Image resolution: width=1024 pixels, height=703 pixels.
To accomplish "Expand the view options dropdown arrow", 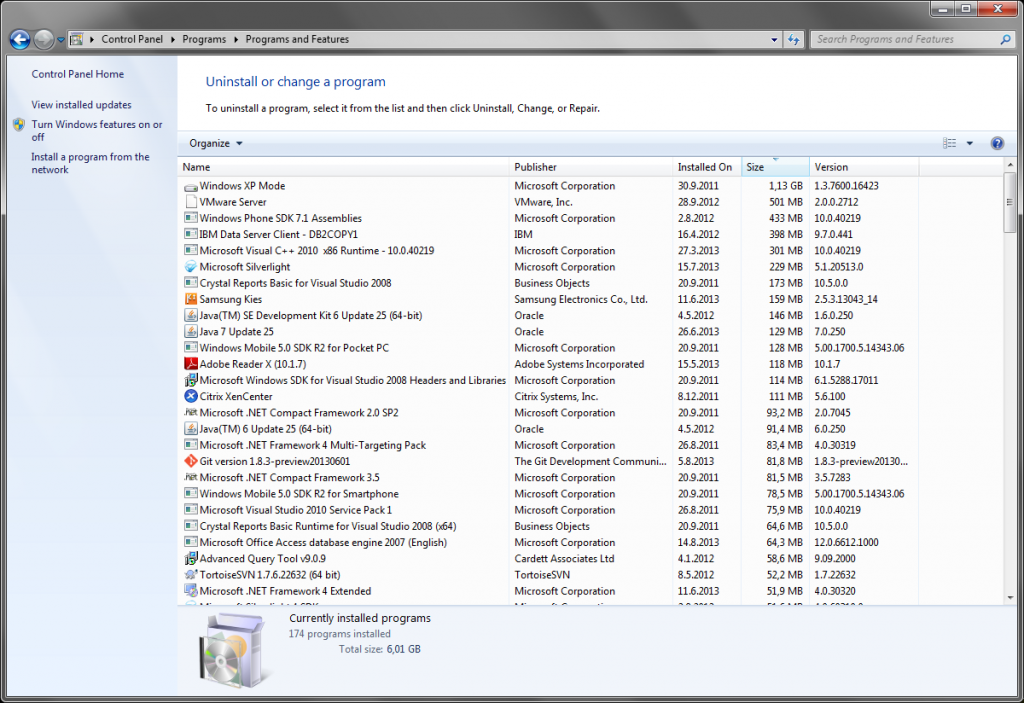I will (970, 144).
